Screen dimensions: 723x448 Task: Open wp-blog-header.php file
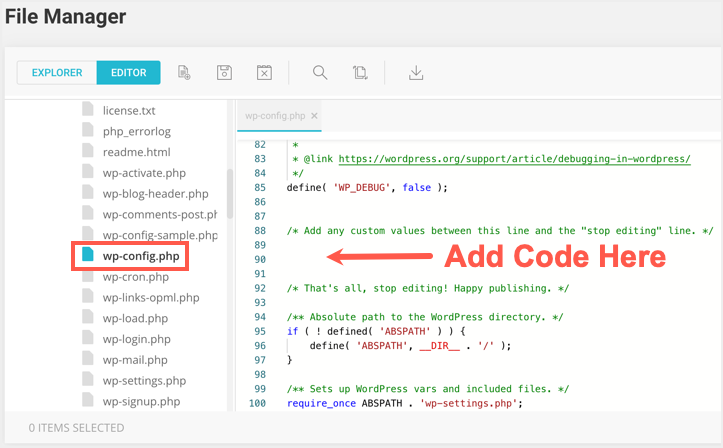coord(155,194)
